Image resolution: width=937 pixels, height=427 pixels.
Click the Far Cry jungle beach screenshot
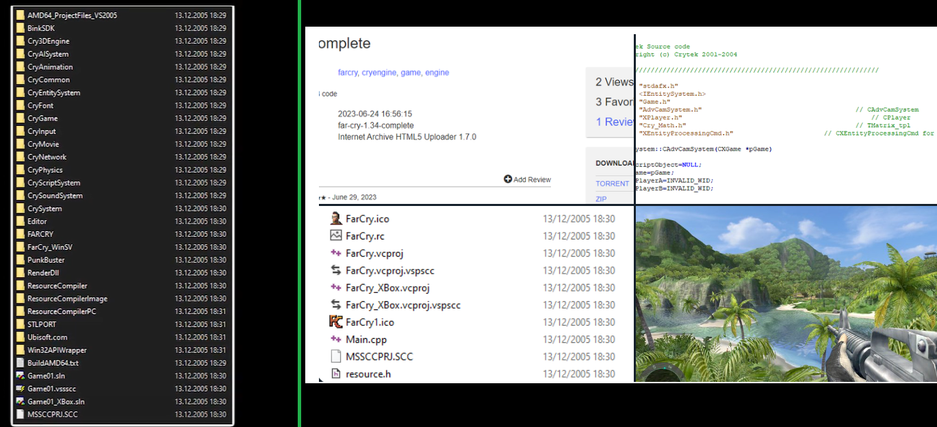(x=786, y=293)
